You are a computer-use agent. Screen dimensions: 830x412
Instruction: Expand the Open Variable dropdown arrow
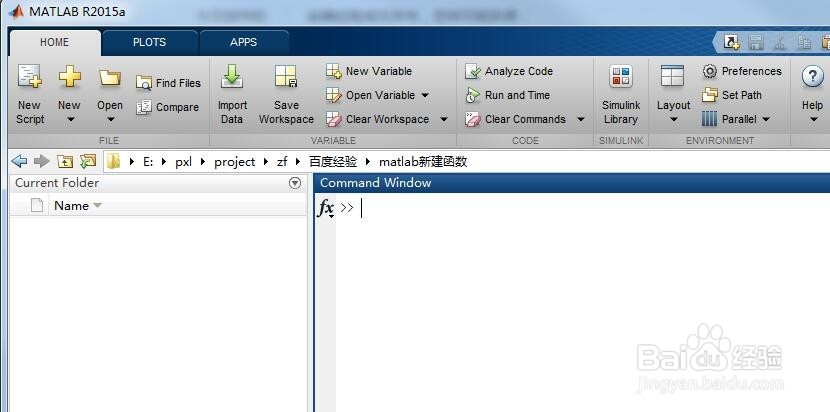point(425,95)
